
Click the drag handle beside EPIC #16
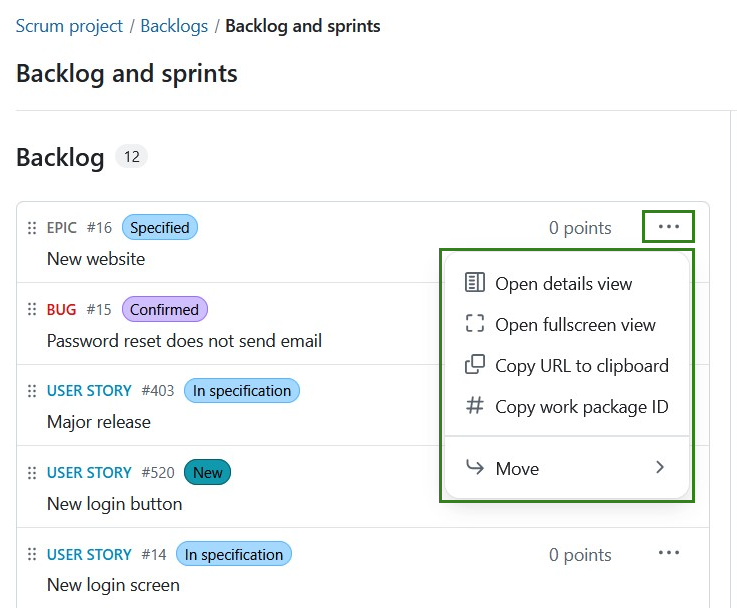tap(31, 228)
